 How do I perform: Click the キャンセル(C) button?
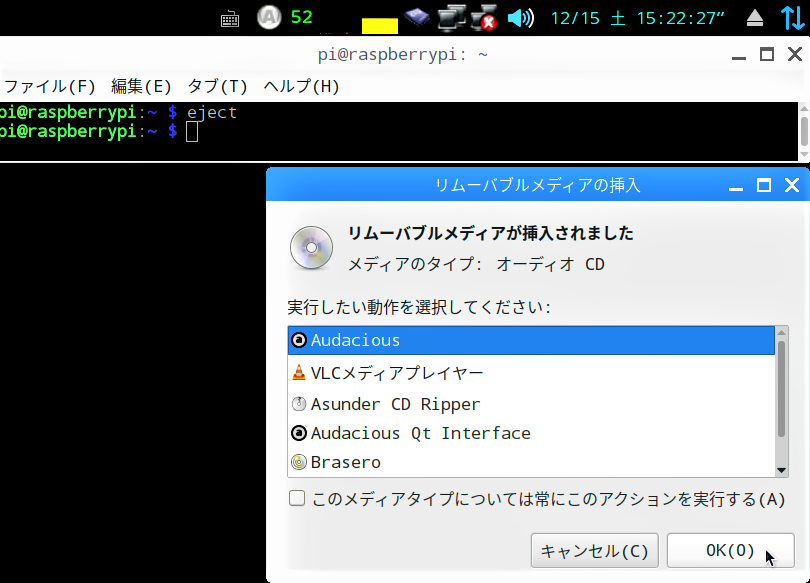[x=595, y=550]
